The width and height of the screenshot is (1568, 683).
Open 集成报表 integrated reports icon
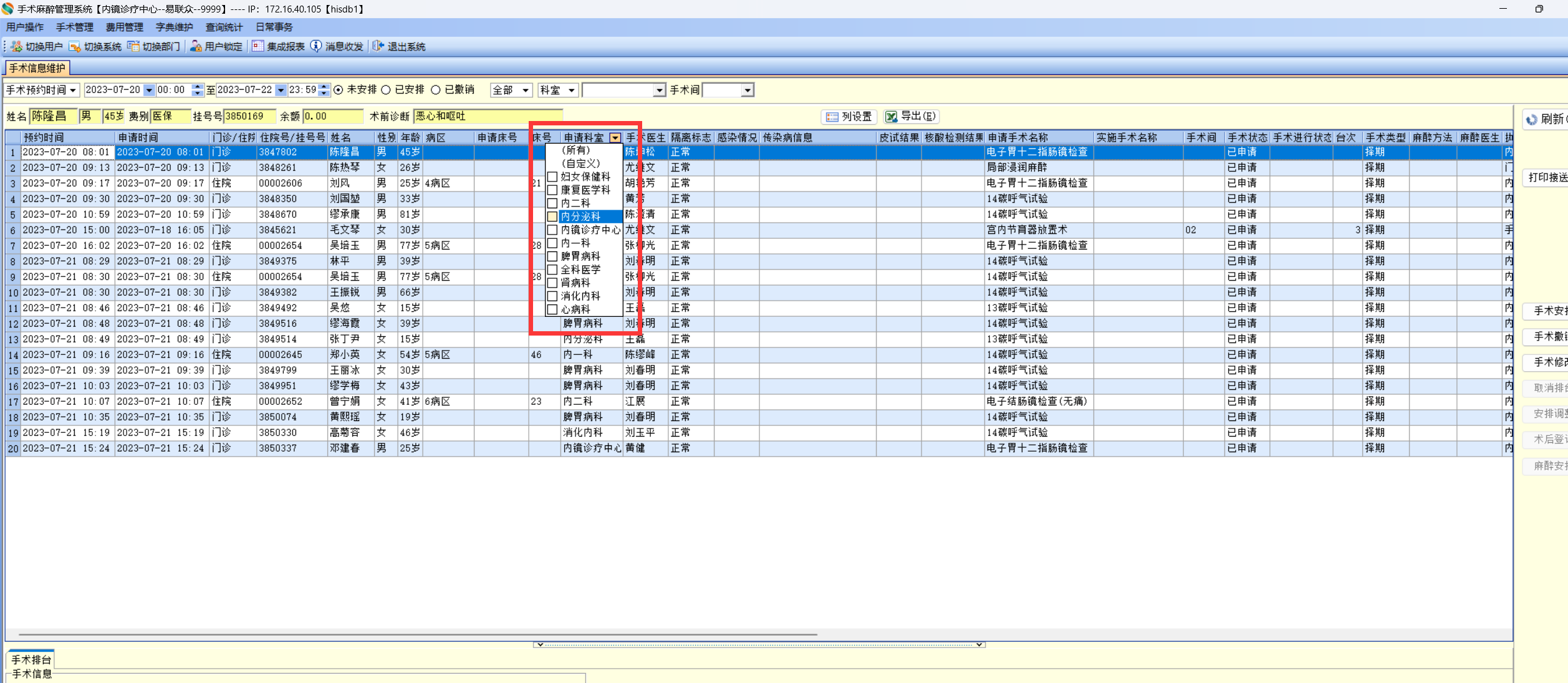[257, 47]
